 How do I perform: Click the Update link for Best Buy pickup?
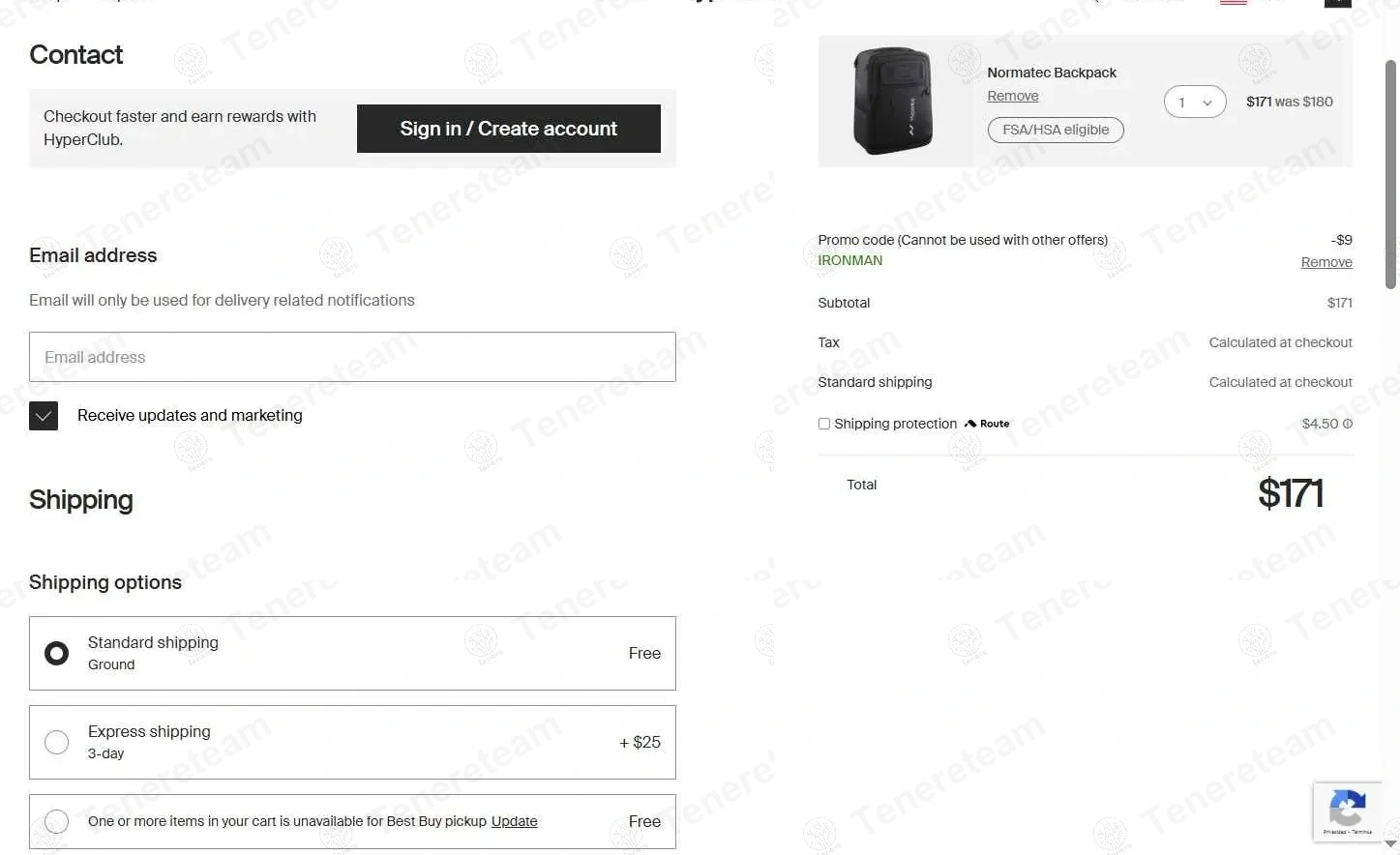(514, 821)
